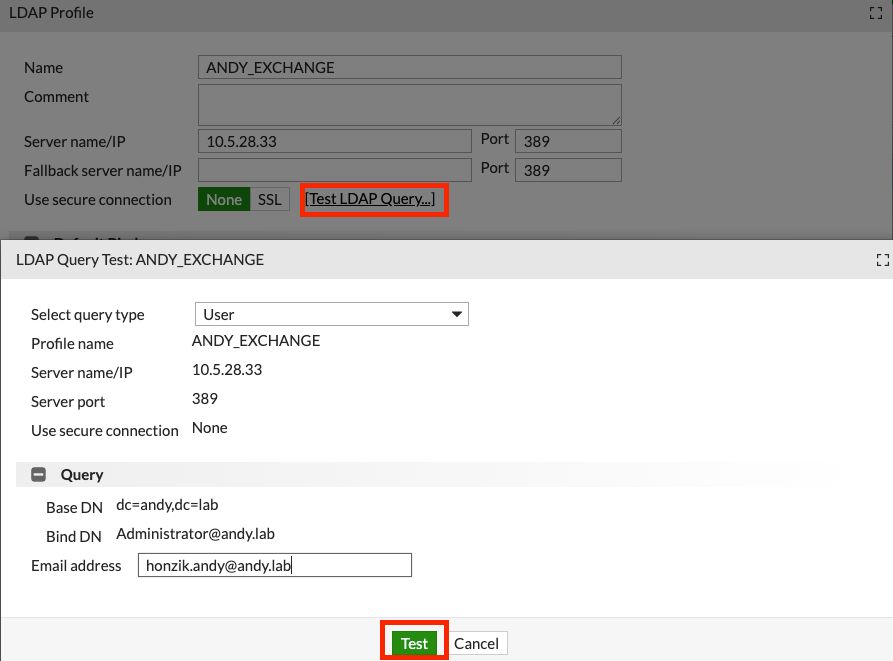Click the Comment text area
893x661 pixels.
(x=409, y=105)
